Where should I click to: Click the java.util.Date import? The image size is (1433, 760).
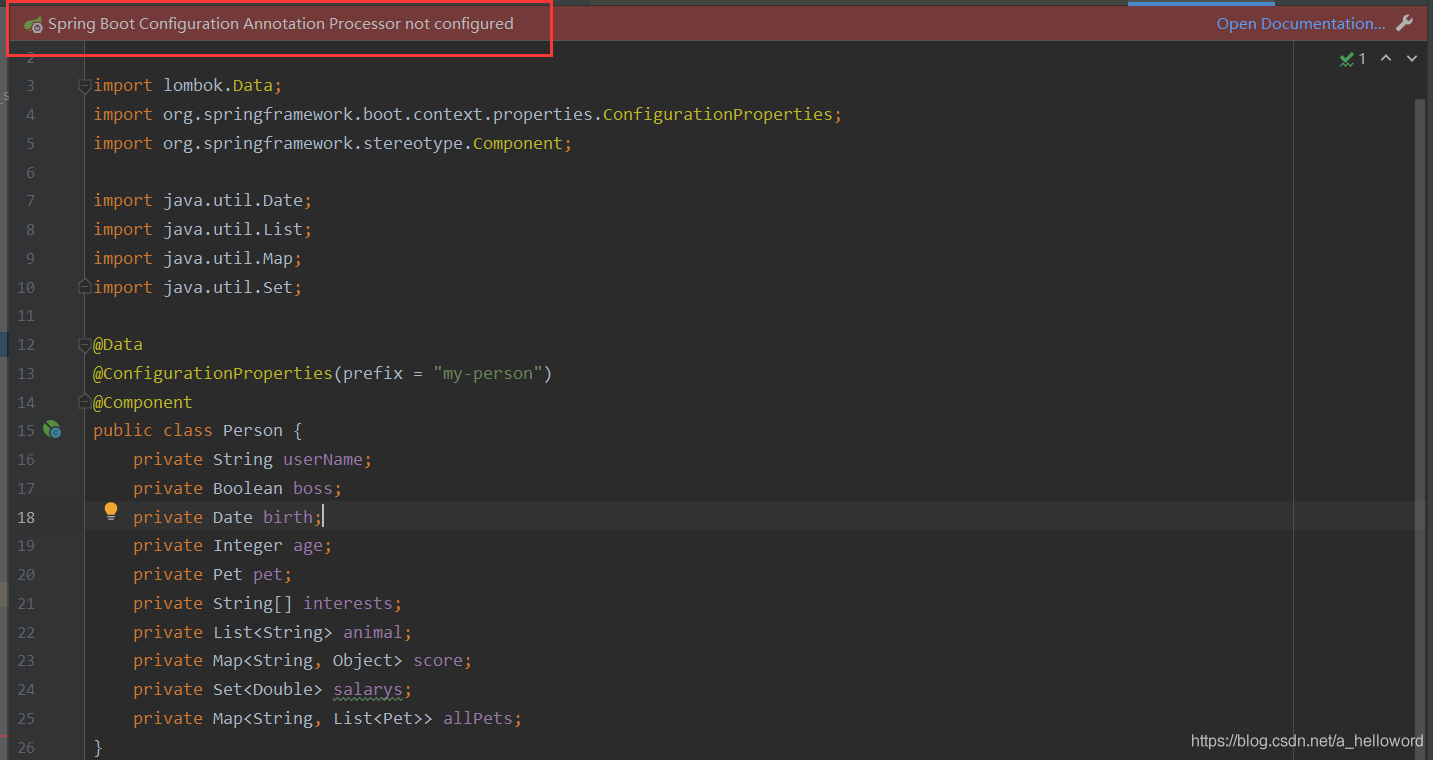tap(203, 200)
